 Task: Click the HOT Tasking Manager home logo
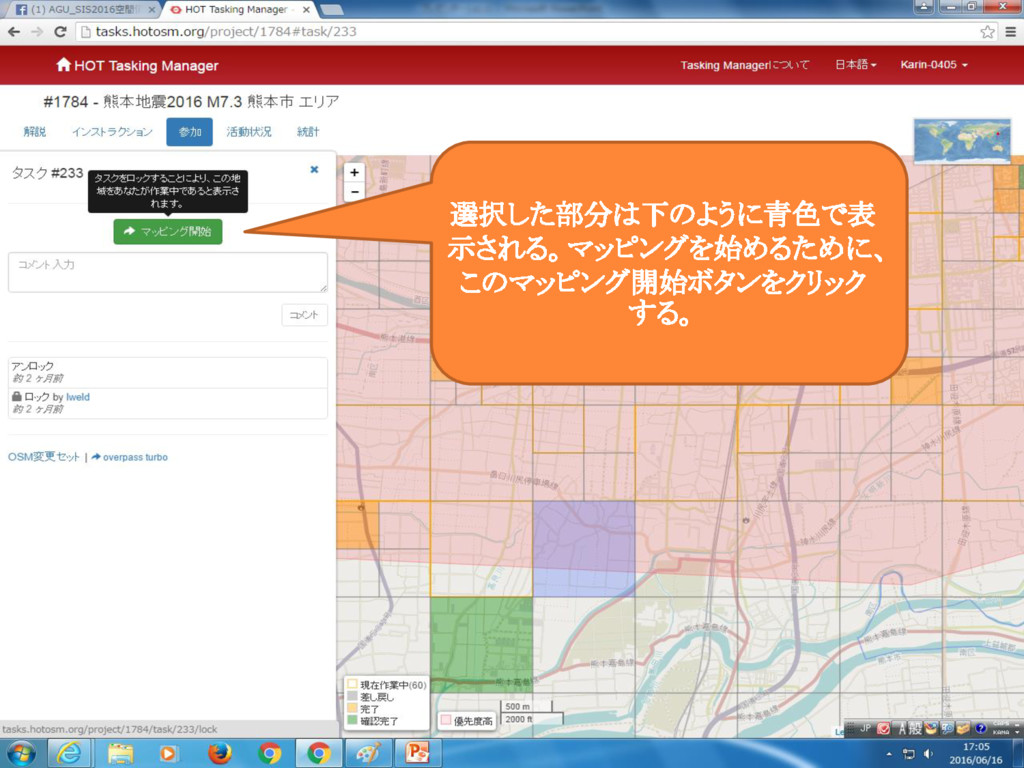click(137, 66)
